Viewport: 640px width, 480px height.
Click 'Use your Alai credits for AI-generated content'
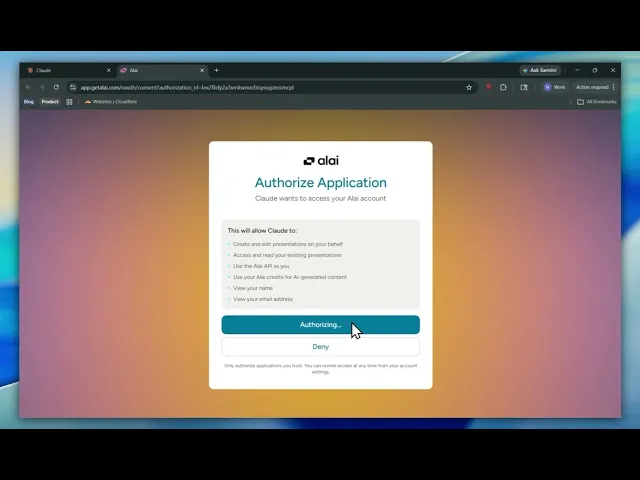[x=290, y=277]
